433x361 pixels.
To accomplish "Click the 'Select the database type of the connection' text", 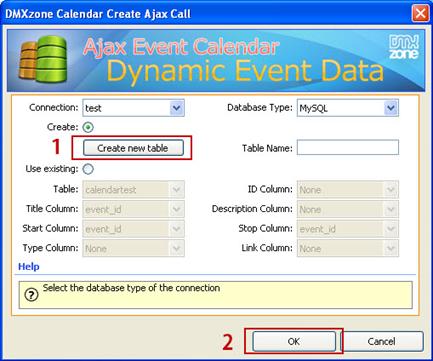I will pos(131,288).
